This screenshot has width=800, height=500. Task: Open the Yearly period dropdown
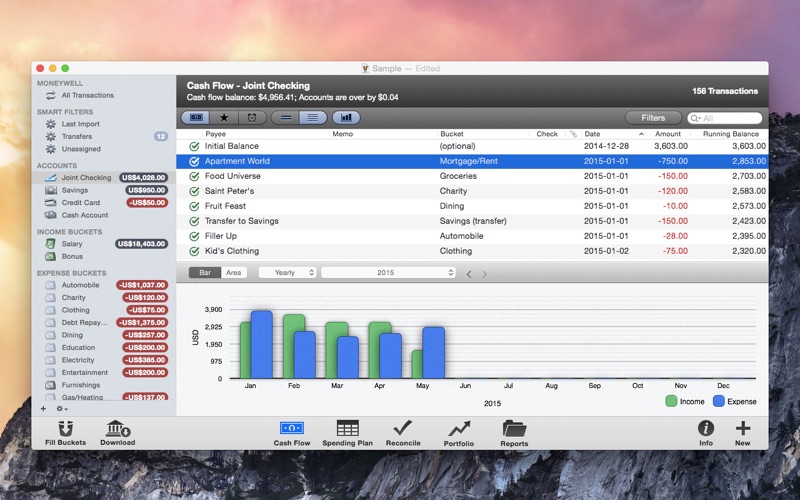coord(287,272)
